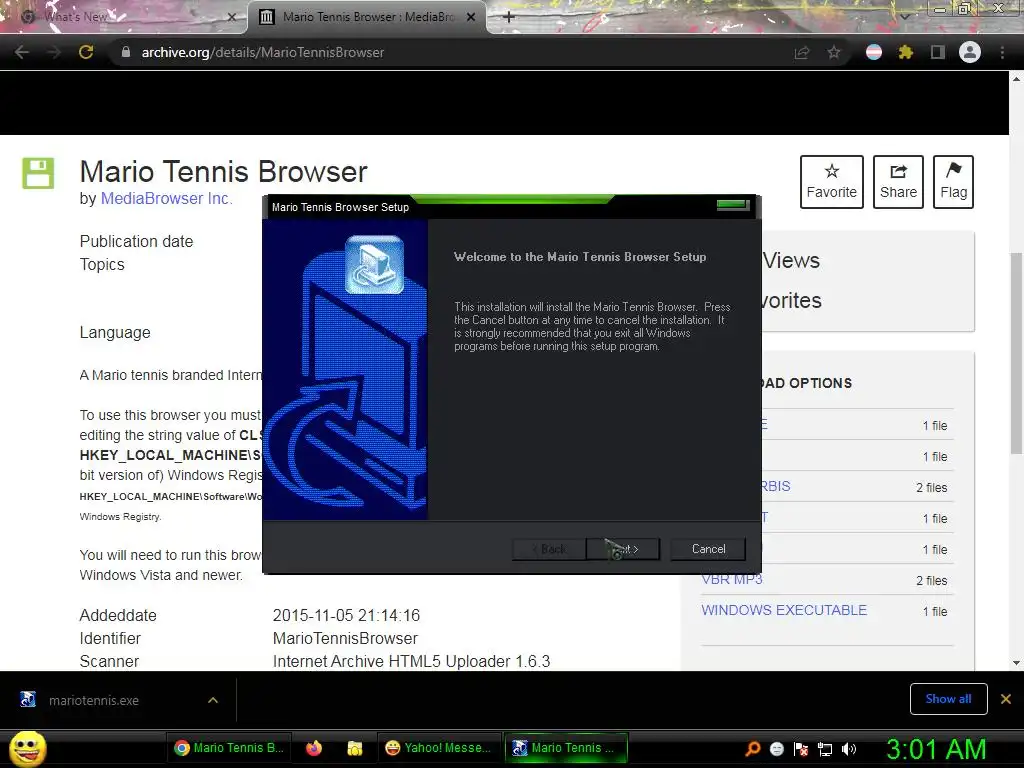Image resolution: width=1024 pixels, height=768 pixels.
Task: Open MediaBrowser Inc. creator link
Action: pyautogui.click(x=166, y=199)
